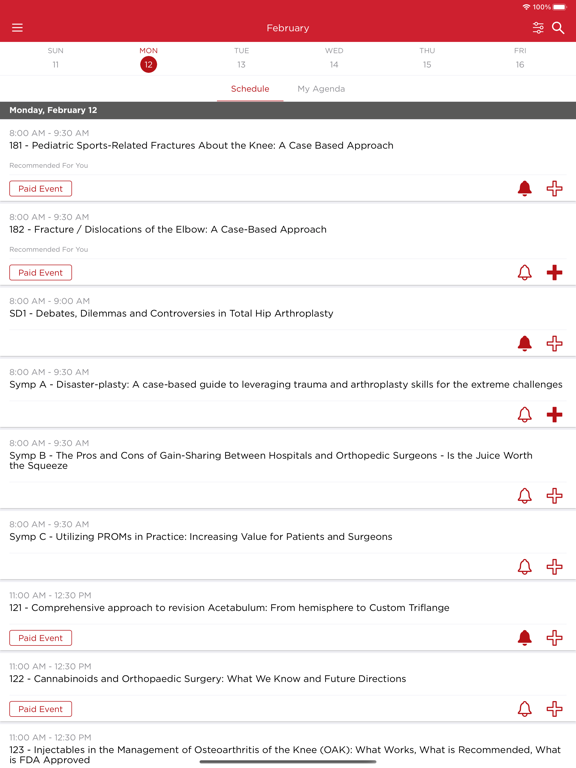
Task: Switch to the Schedule tab
Action: point(250,89)
